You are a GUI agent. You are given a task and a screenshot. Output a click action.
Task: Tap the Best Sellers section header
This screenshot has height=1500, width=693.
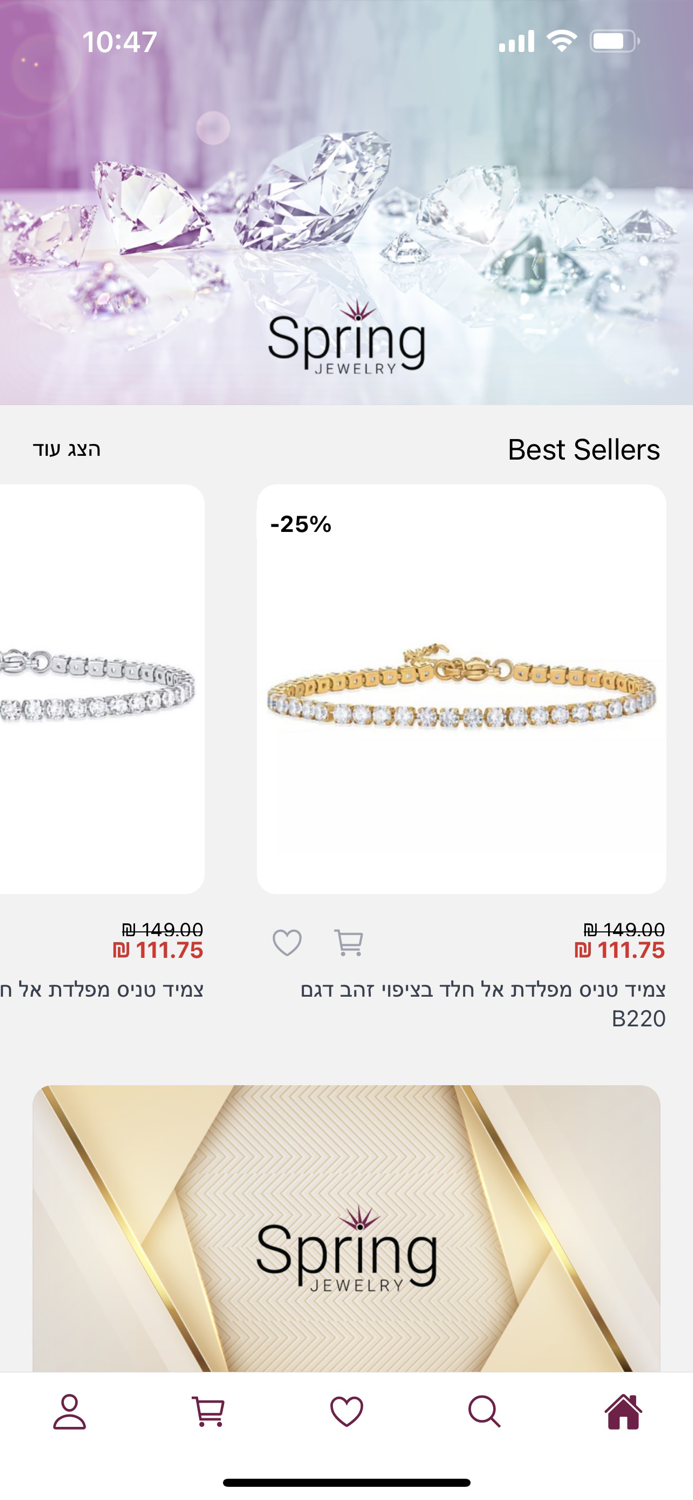pos(584,449)
